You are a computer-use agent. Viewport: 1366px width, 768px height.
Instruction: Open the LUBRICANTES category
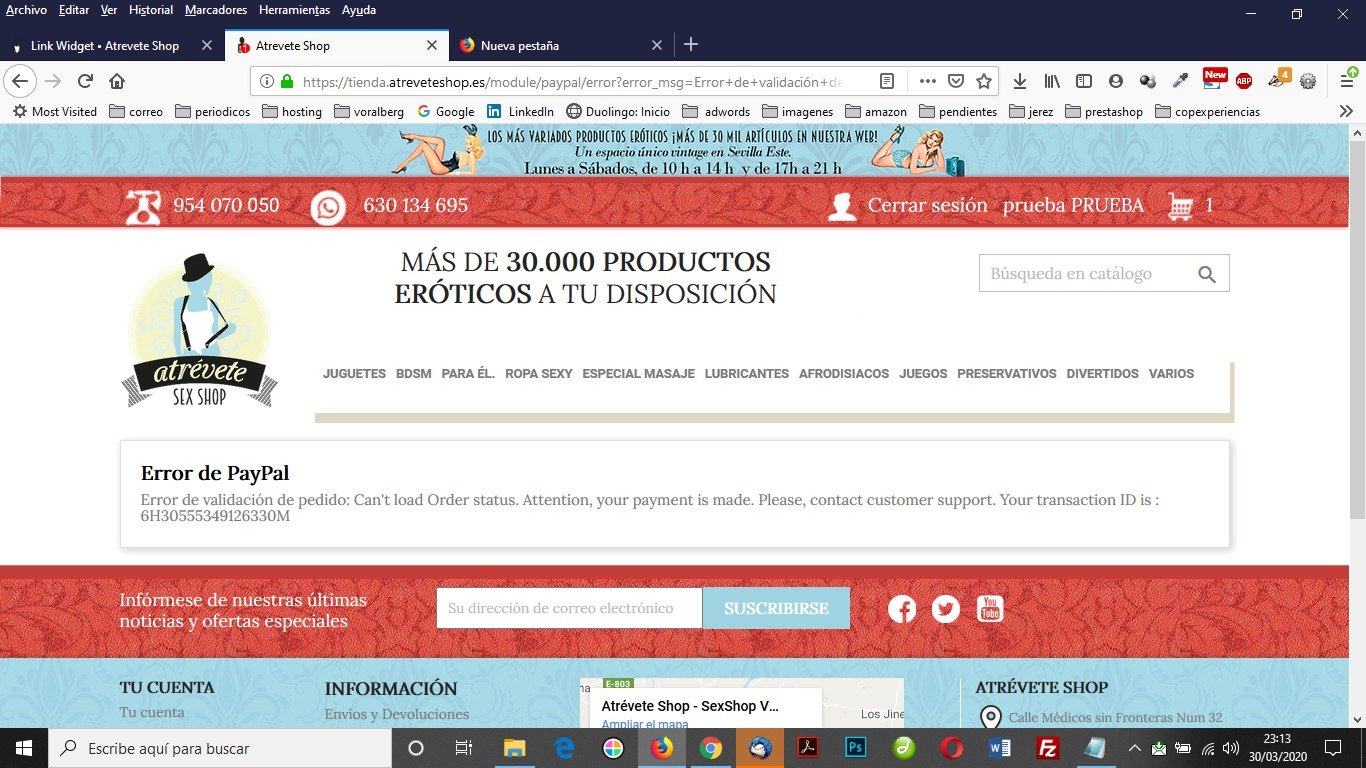(x=747, y=374)
